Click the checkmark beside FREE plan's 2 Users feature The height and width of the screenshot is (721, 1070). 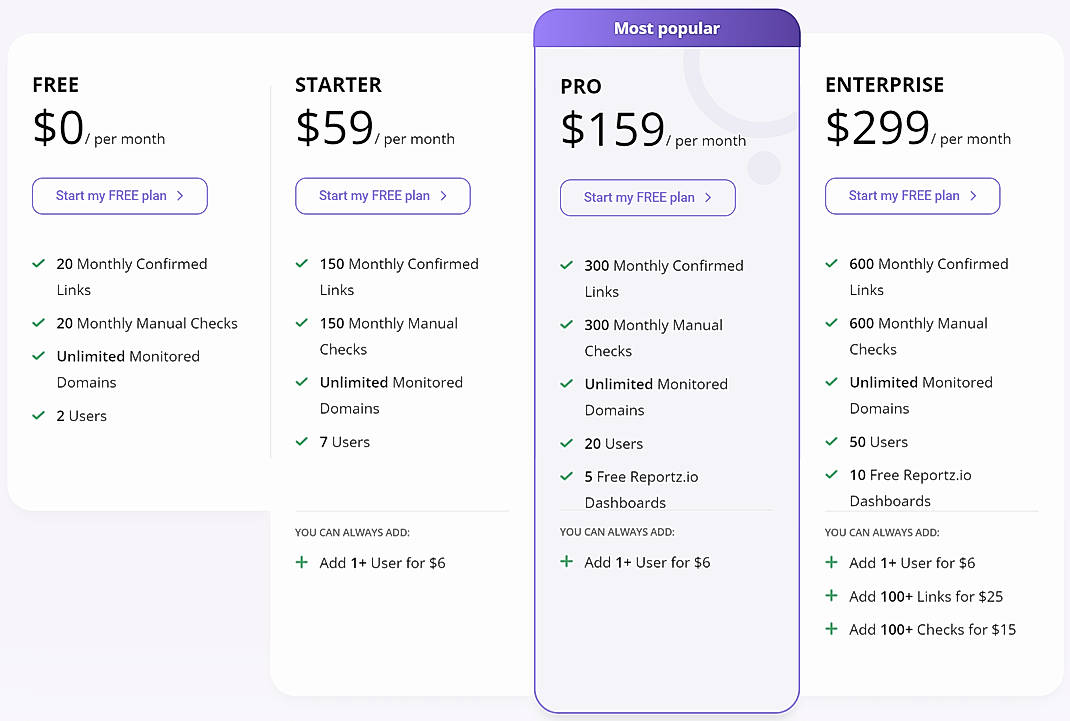[x=38, y=415]
